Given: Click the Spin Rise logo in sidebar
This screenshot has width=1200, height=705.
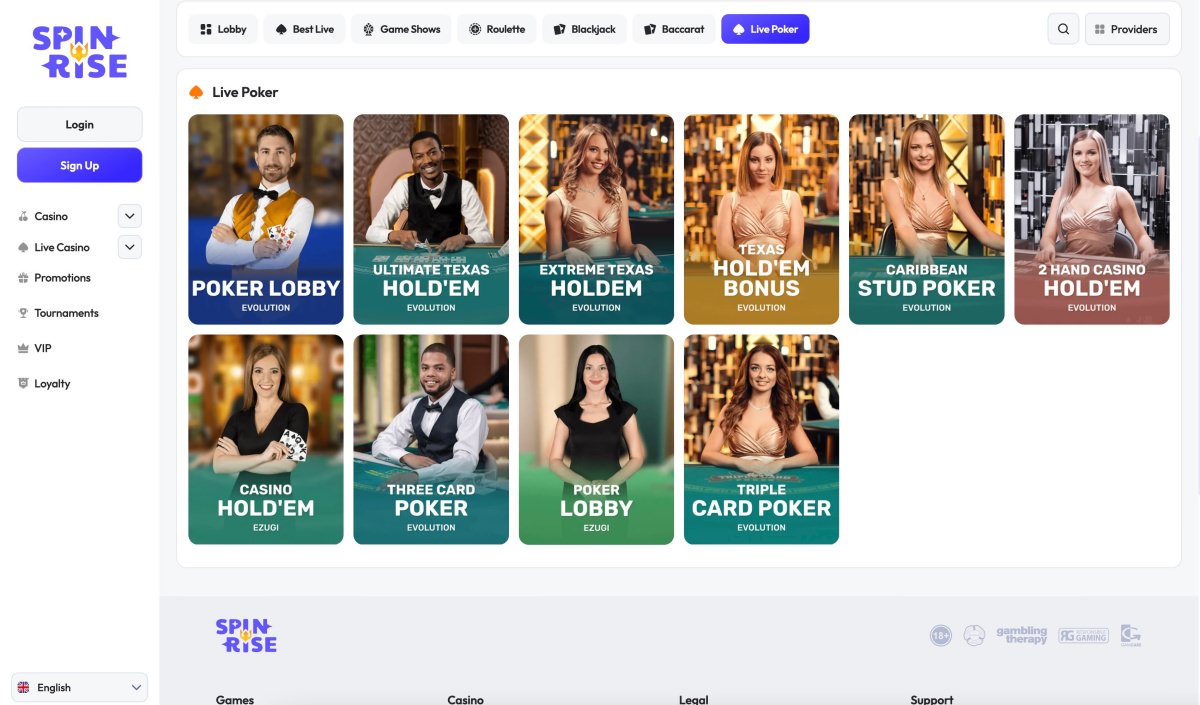Looking at the screenshot, I should (80, 52).
